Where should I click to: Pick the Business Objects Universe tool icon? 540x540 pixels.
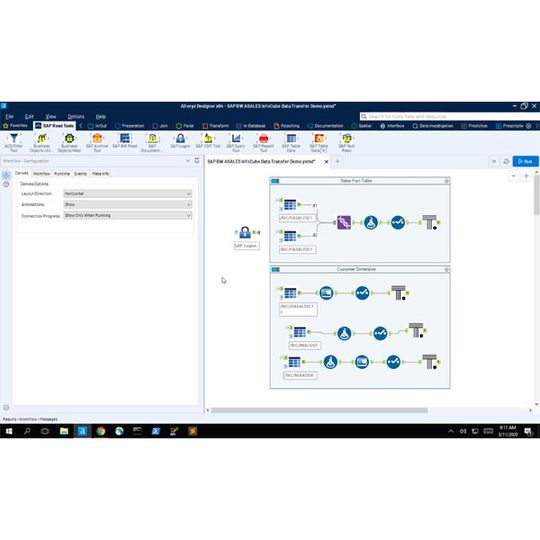point(42,138)
